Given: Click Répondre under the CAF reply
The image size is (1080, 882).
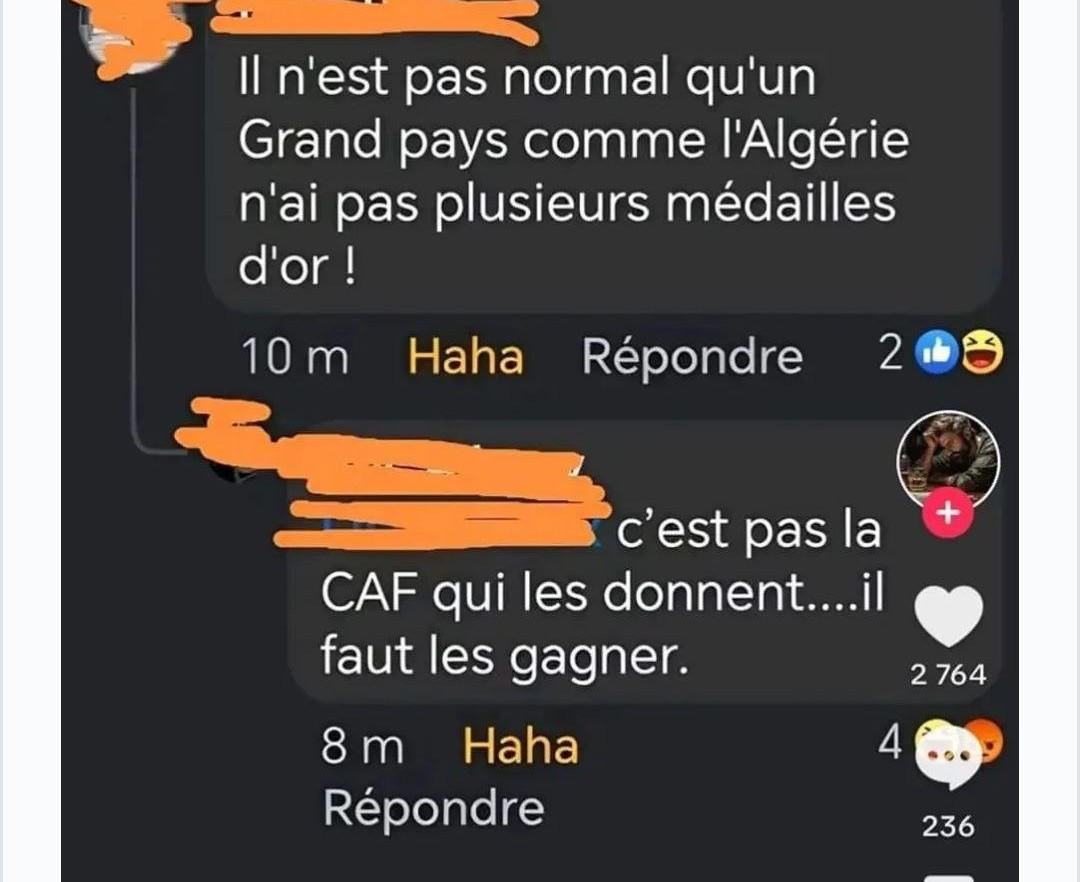Looking at the screenshot, I should tap(434, 808).
